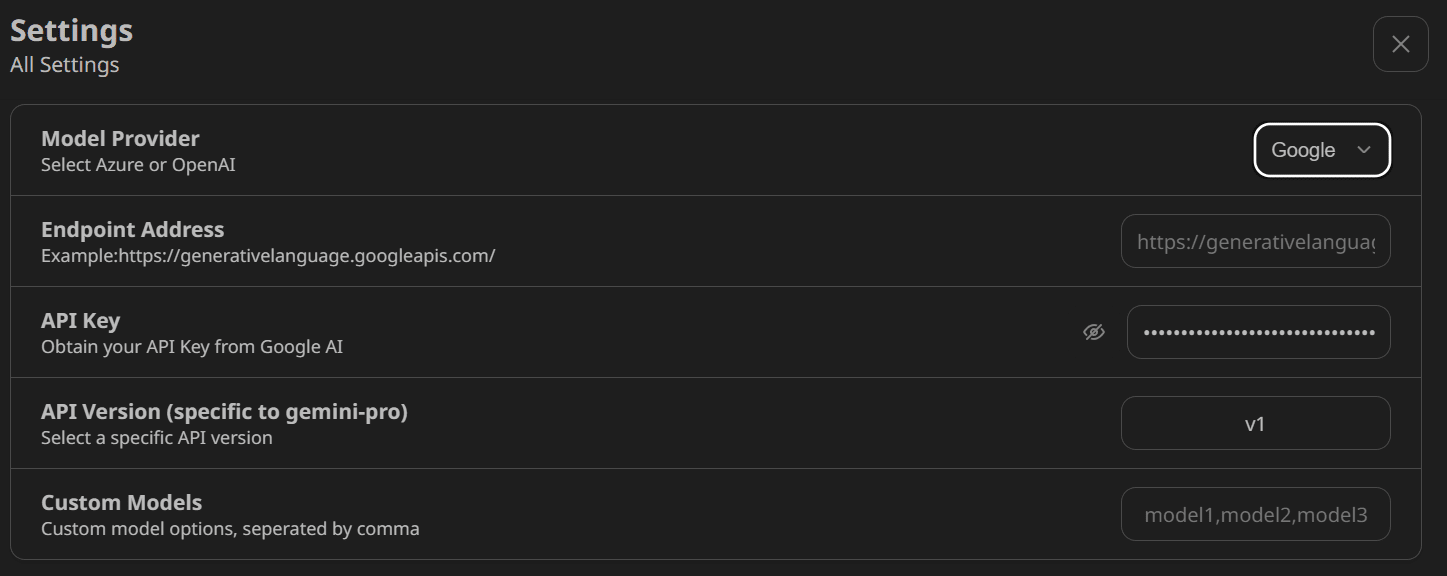Open the Model Provider dropdown showing Google
Image resolution: width=1447 pixels, height=576 pixels.
(x=1322, y=150)
